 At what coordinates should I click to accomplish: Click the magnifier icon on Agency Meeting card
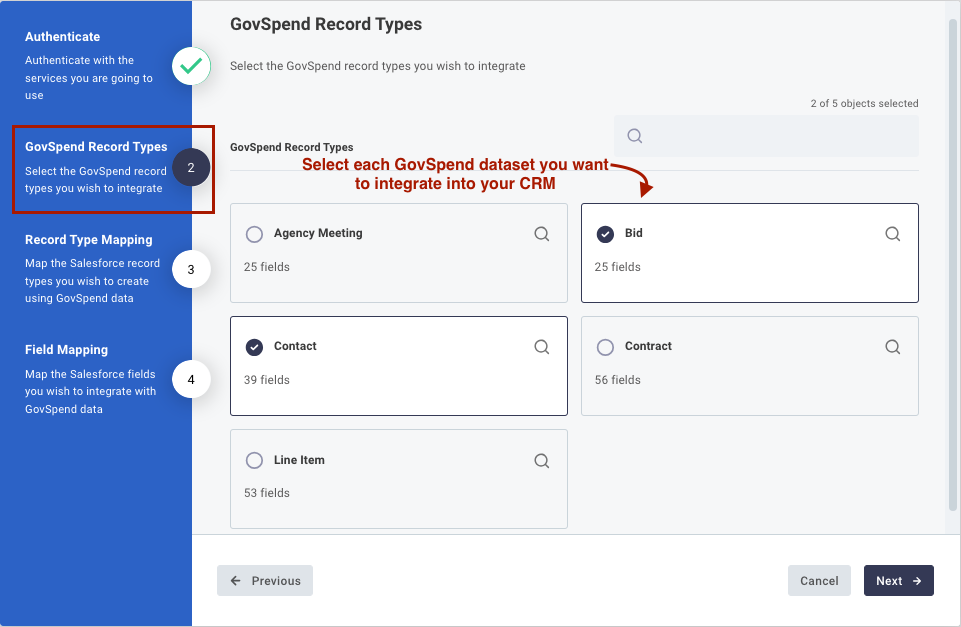click(541, 234)
